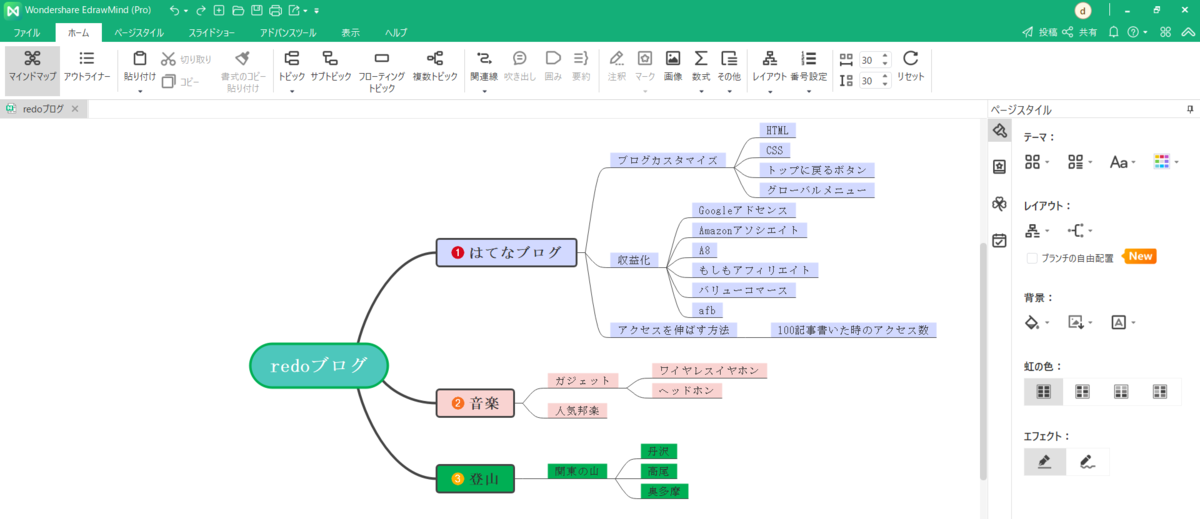Open the notifications bell
1200x519 pixels.
coord(1114,32)
